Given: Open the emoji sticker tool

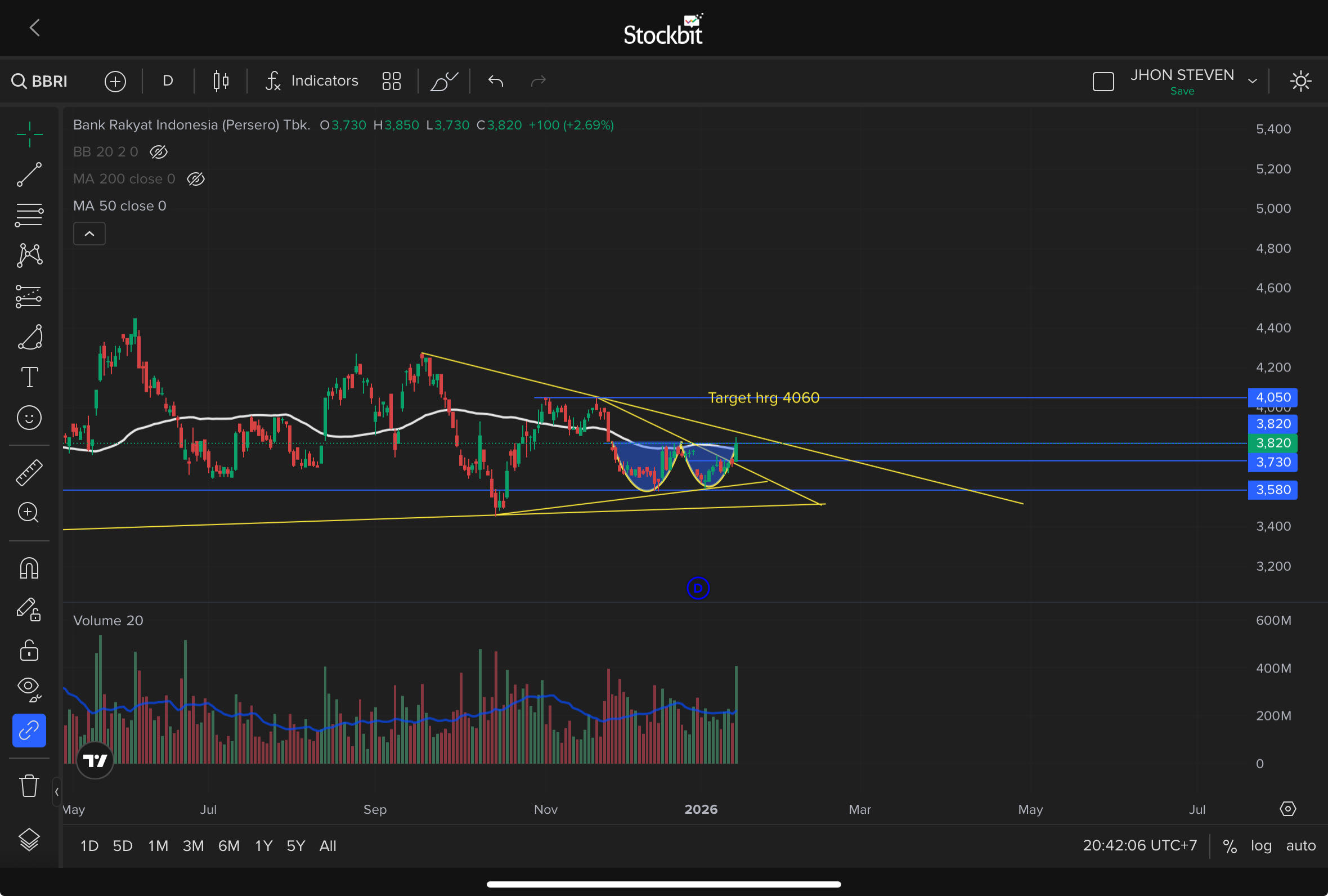Looking at the screenshot, I should click(x=29, y=418).
